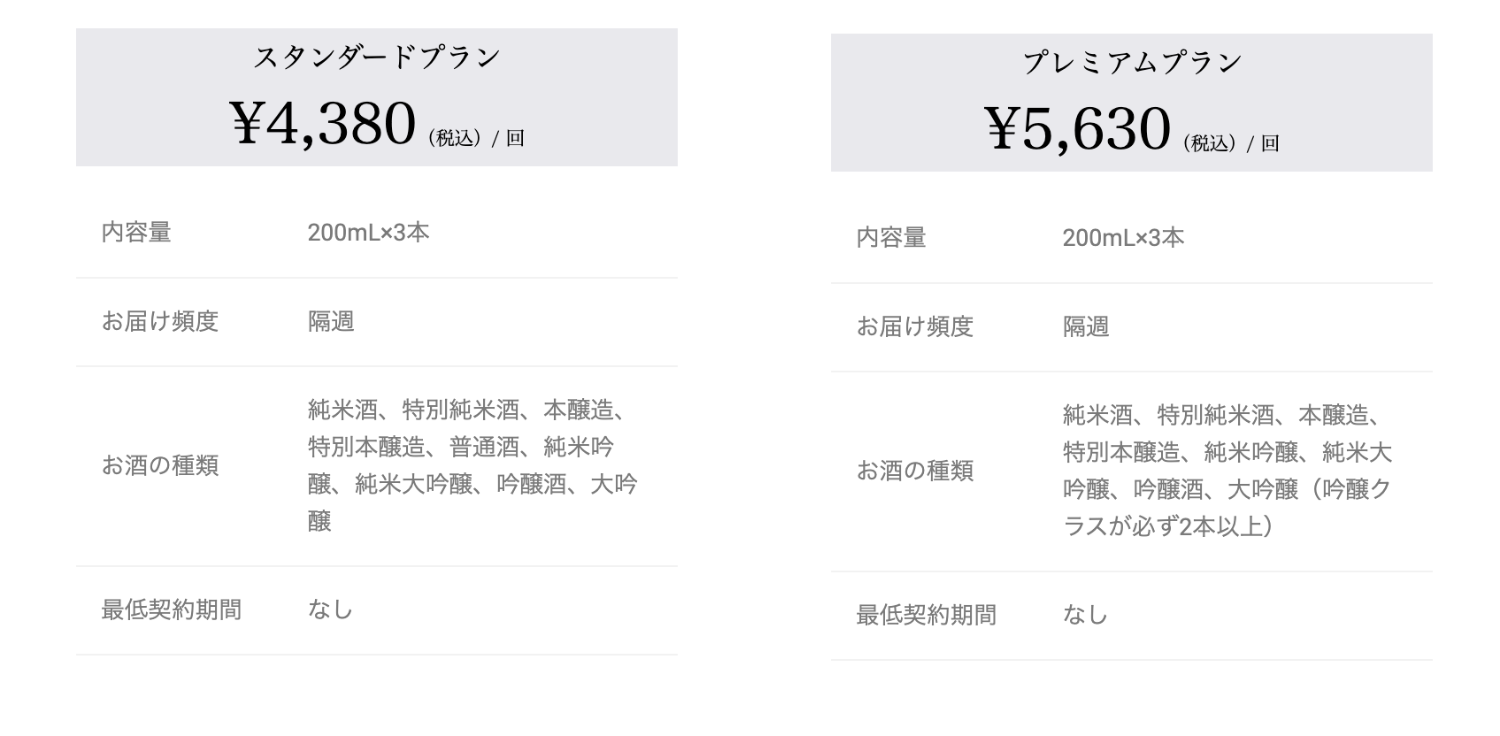Click 200mL×3本 in premium plan

pos(1123,238)
